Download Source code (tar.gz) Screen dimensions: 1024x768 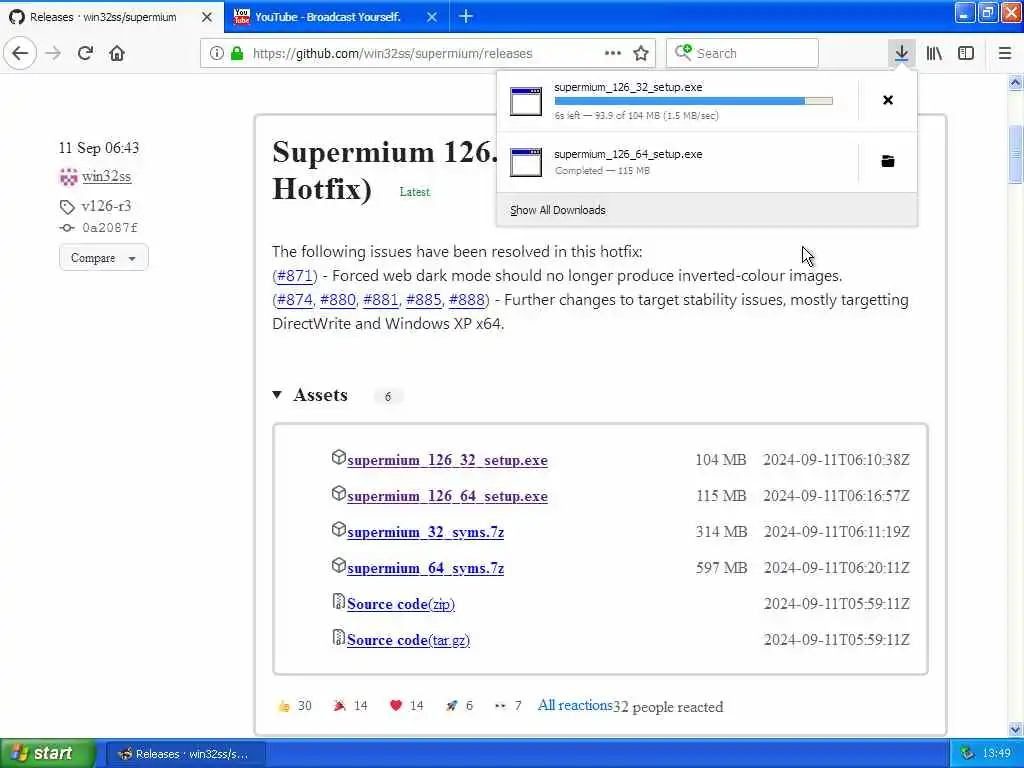tap(408, 640)
